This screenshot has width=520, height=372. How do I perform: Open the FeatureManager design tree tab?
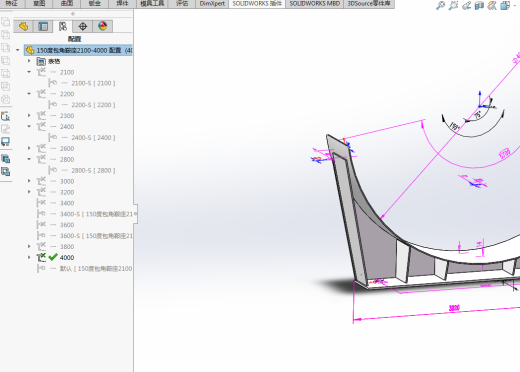(x=23, y=26)
